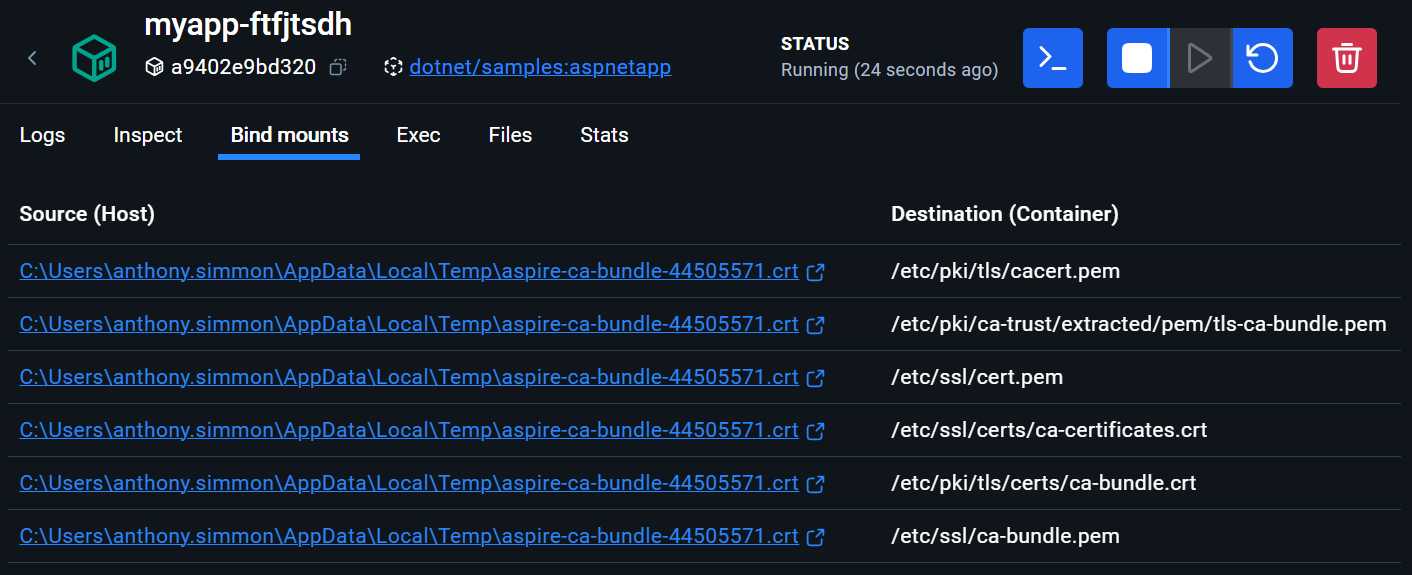
Task: Click the Destination (Container) column header
Action: (x=1005, y=214)
